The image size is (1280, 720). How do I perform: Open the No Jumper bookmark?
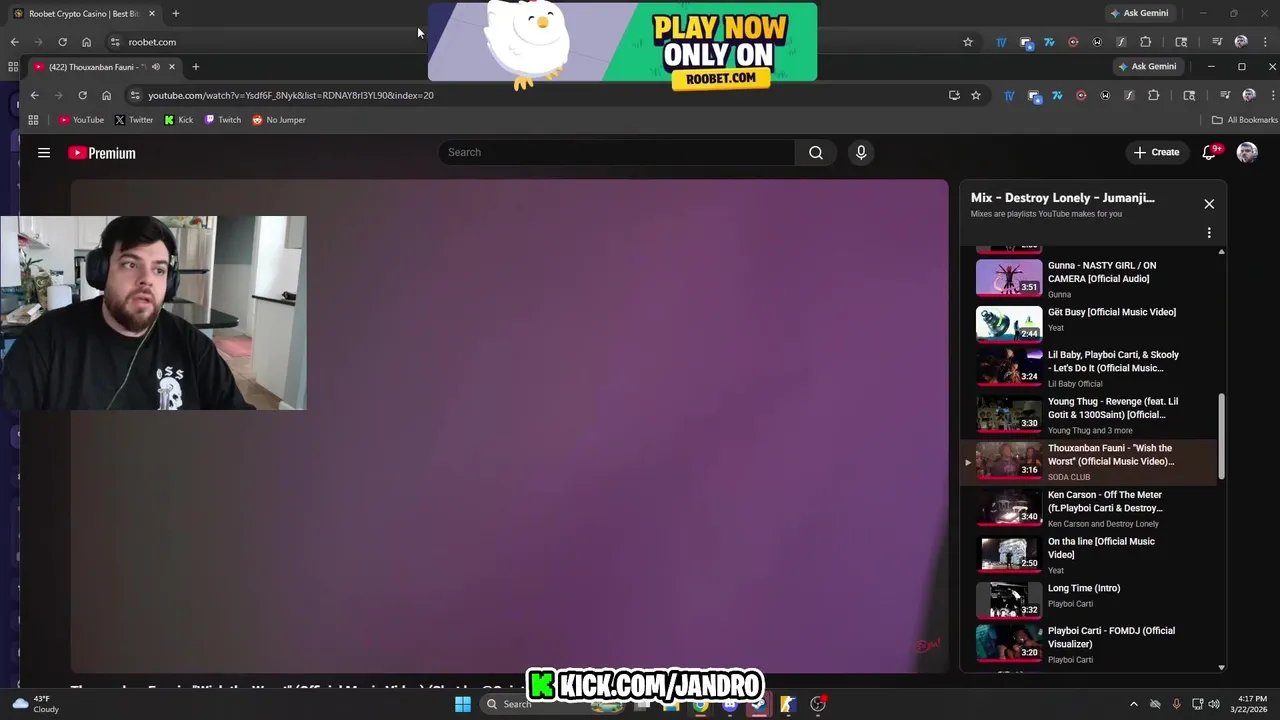coord(279,120)
